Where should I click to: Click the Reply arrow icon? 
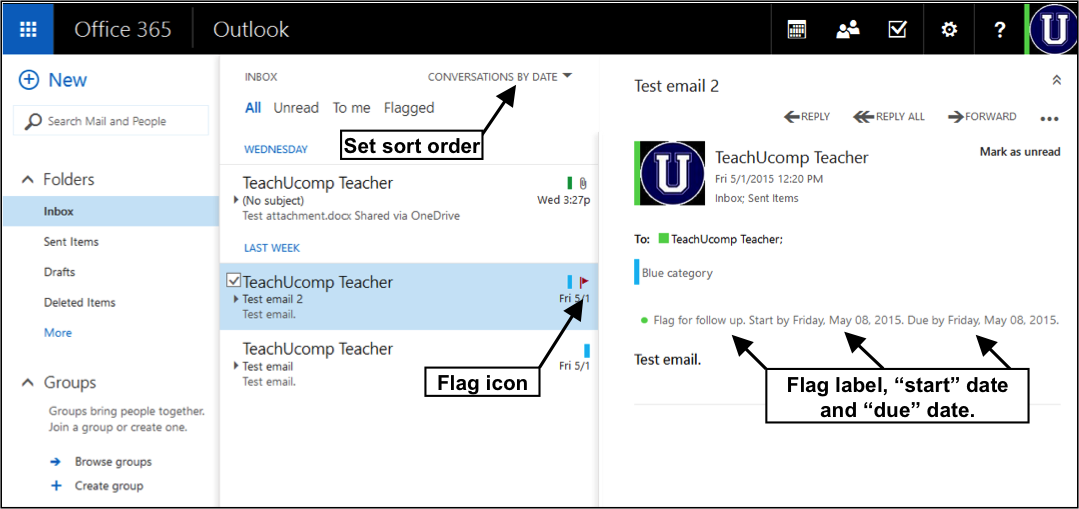point(792,117)
